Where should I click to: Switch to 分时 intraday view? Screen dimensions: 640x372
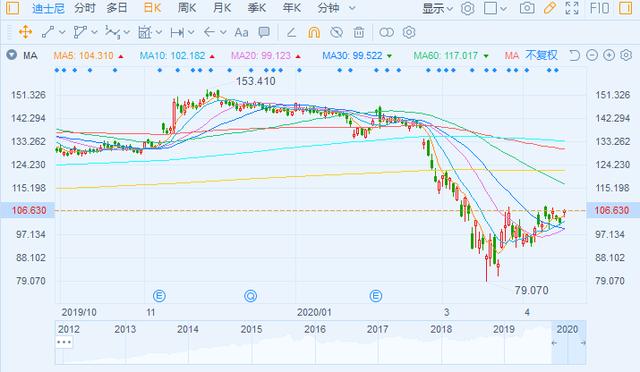(85, 8)
